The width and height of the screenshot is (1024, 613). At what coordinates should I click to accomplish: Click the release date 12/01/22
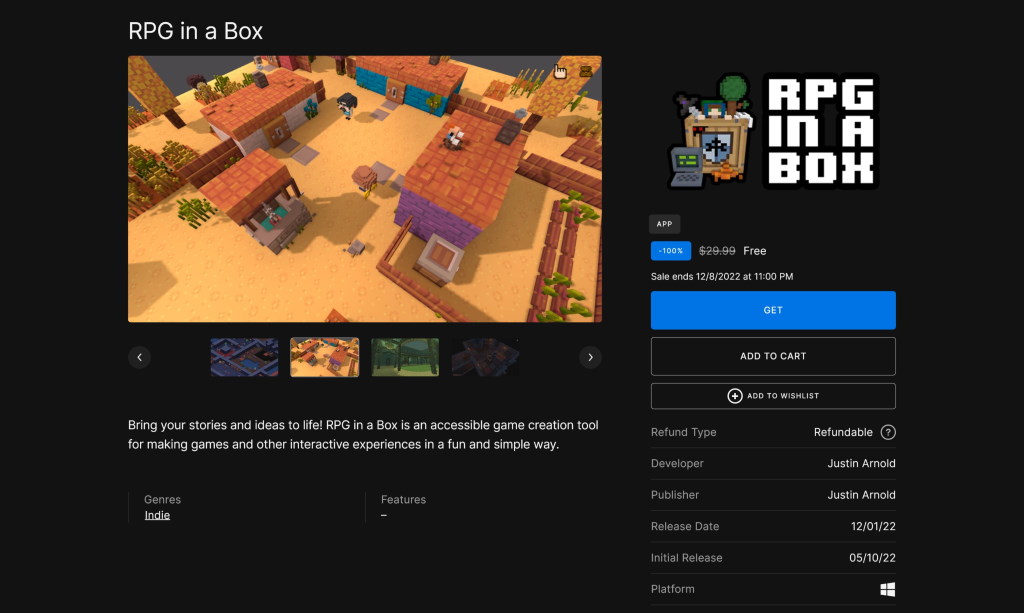(x=872, y=526)
